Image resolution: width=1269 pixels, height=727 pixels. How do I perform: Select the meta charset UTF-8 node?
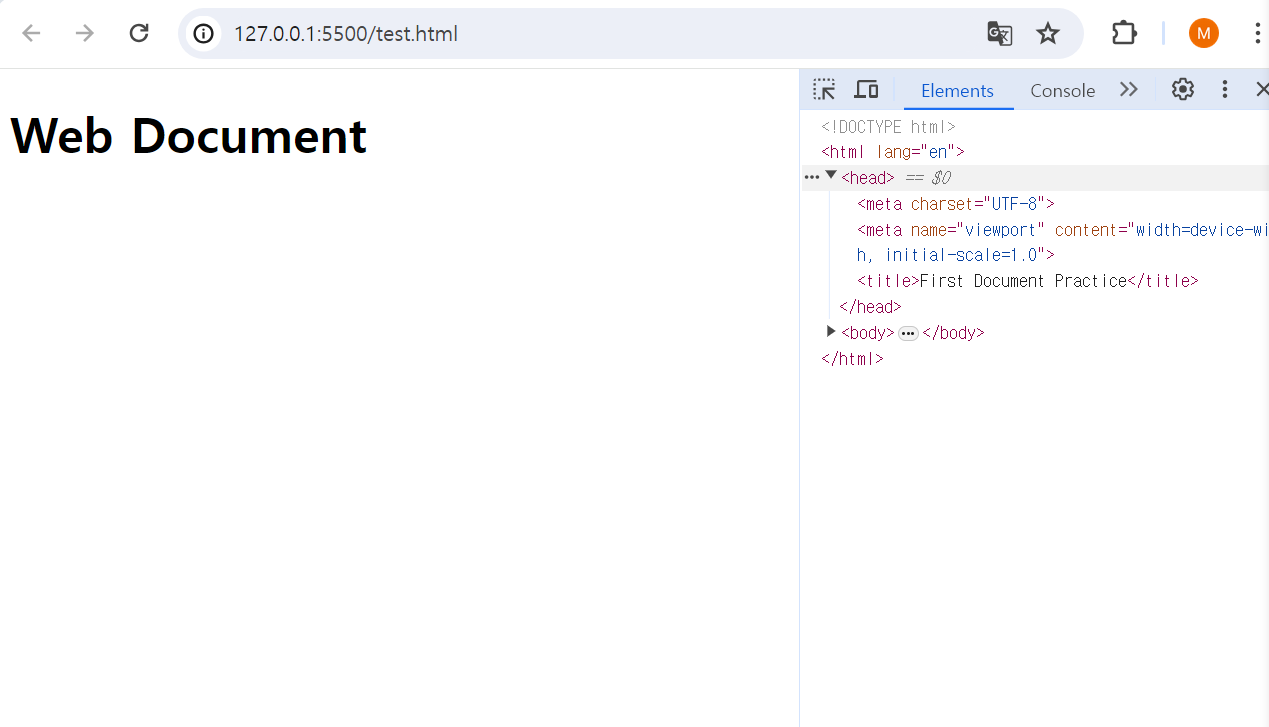click(955, 204)
